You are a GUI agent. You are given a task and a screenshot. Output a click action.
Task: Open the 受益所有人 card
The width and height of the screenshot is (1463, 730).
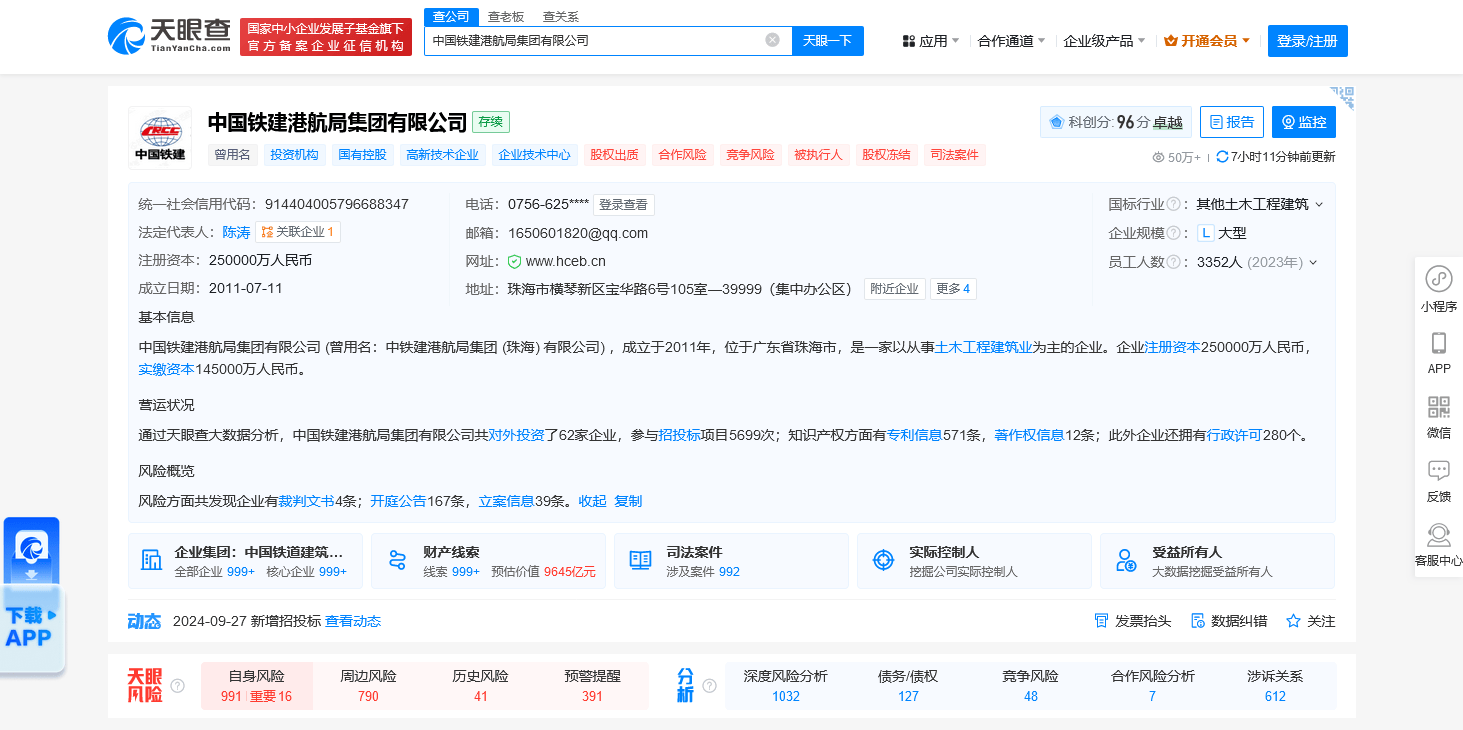[1217, 561]
